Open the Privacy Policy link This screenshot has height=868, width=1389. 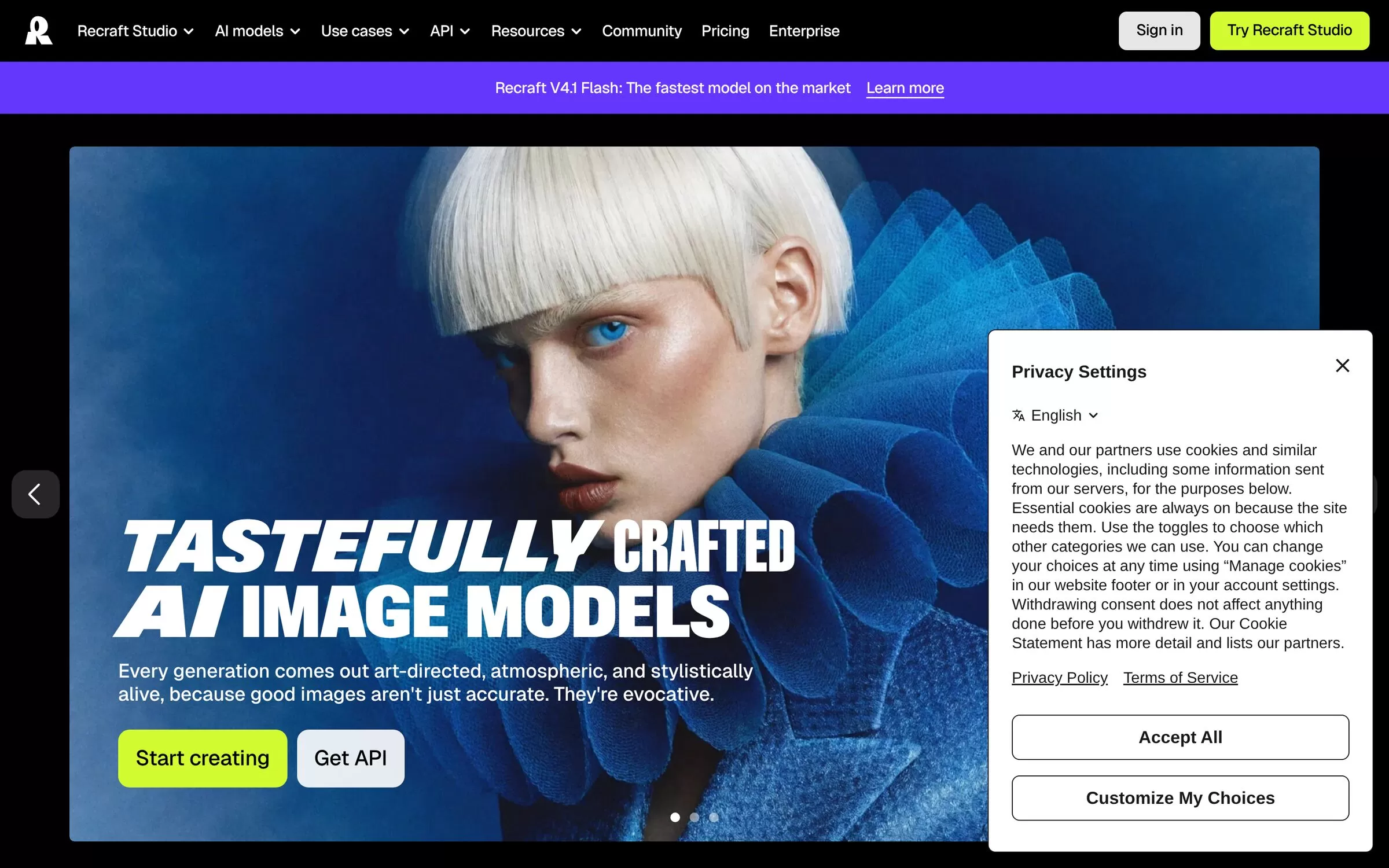click(x=1059, y=678)
